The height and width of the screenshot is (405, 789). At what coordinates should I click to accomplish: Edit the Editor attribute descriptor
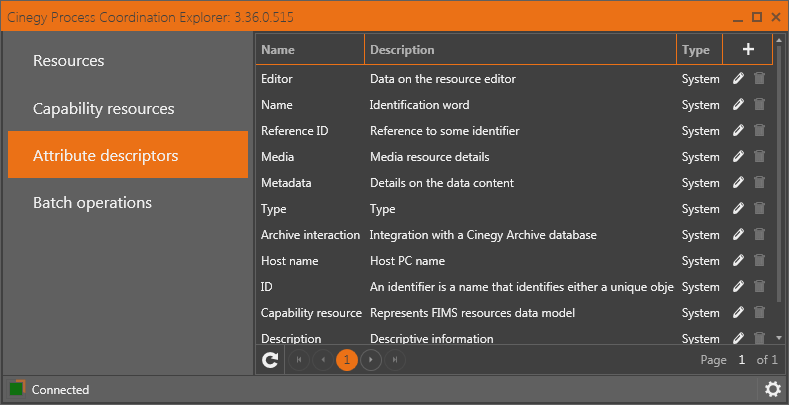[738, 78]
